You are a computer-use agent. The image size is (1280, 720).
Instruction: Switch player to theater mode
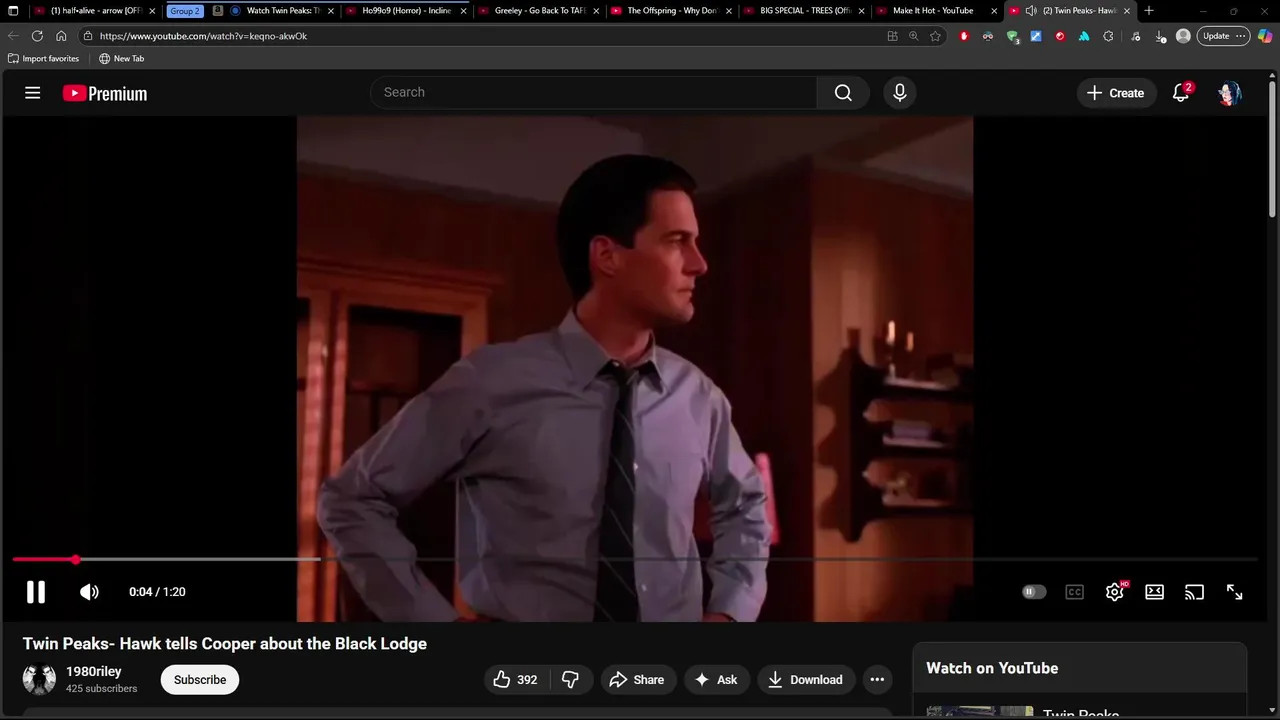1154,592
